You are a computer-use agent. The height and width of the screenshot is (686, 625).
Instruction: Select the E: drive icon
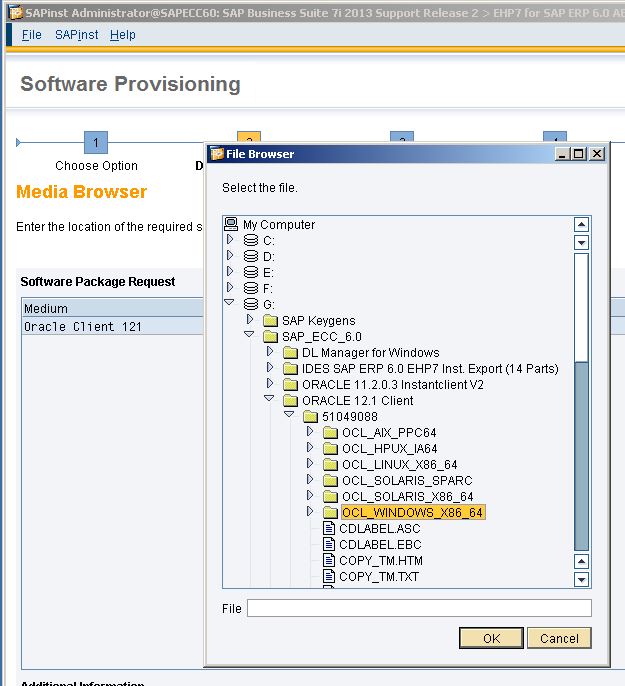pyautogui.click(x=251, y=272)
